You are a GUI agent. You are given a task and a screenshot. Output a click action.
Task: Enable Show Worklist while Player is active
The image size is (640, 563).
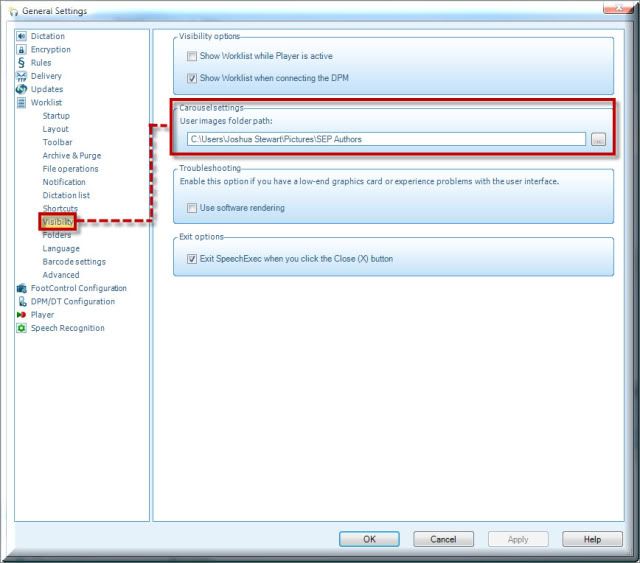(x=192, y=56)
